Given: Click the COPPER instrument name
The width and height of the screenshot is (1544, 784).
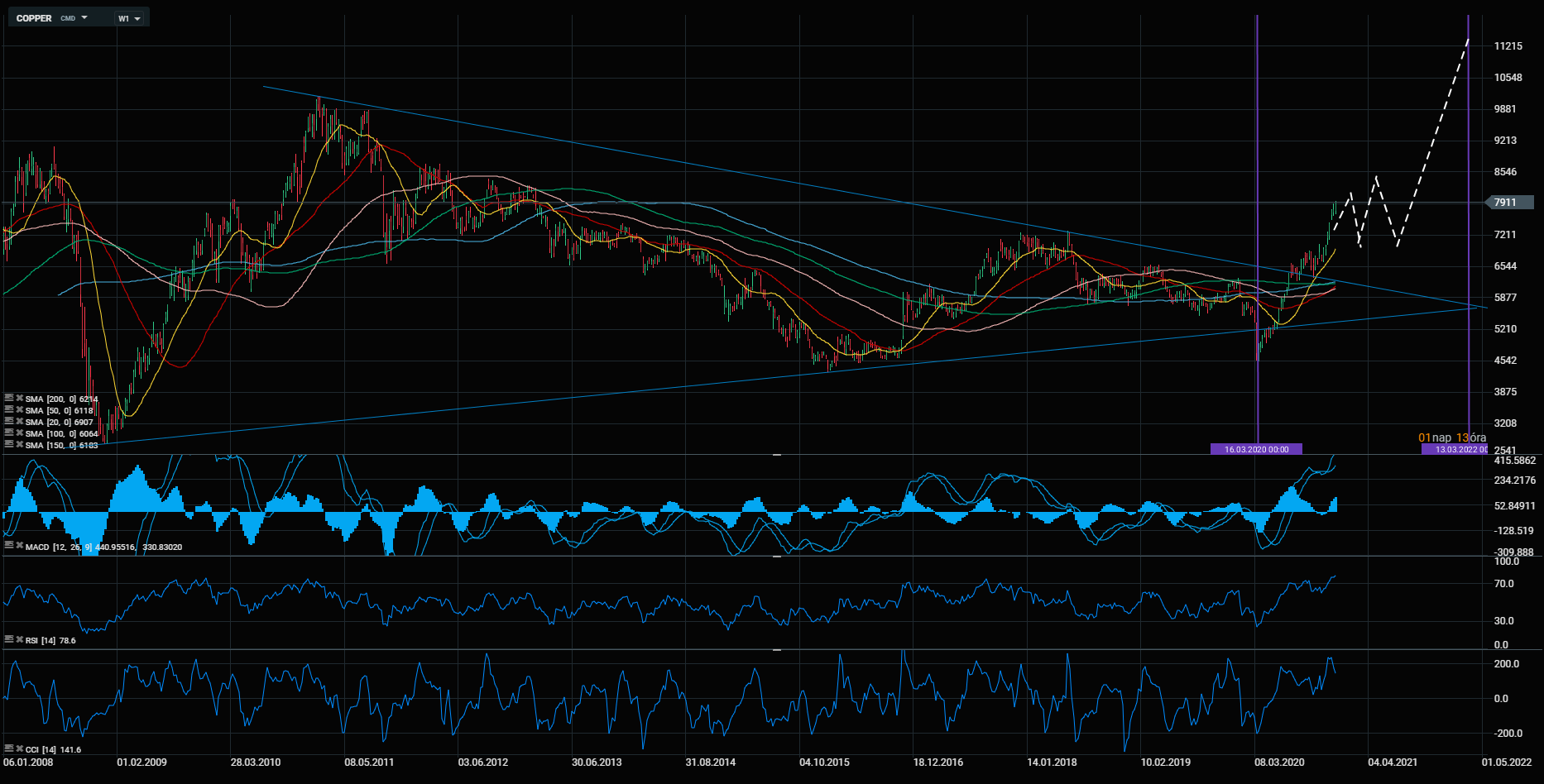Looking at the screenshot, I should tap(34, 18).
